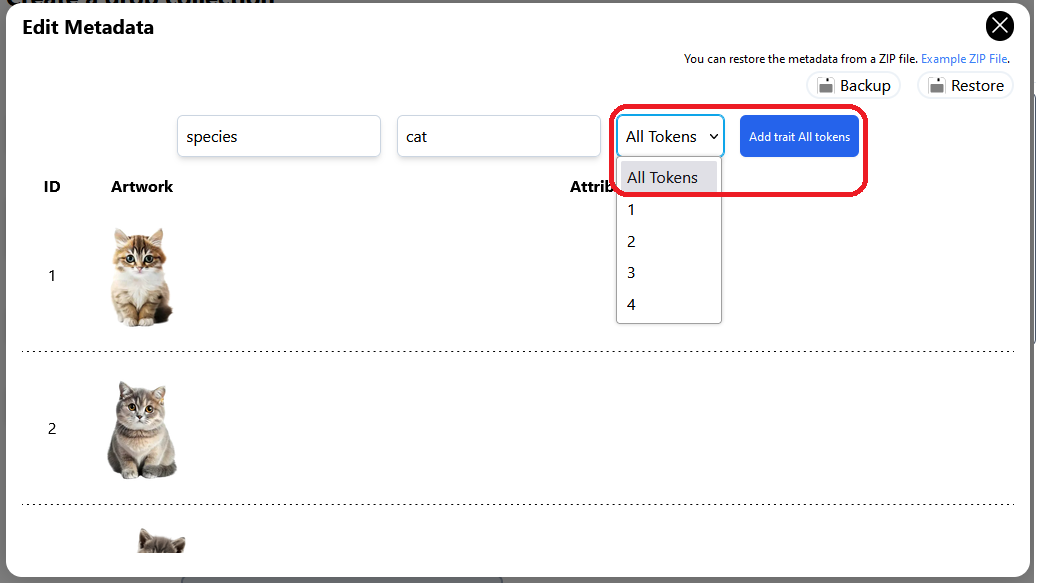
Task: Open the Example ZIP File link
Action: click(x=964, y=59)
